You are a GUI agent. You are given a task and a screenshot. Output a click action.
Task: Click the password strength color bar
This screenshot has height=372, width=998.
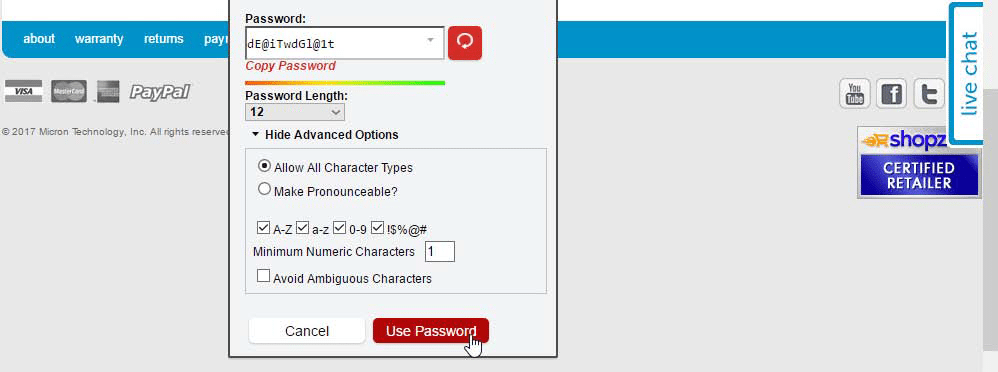click(x=345, y=82)
